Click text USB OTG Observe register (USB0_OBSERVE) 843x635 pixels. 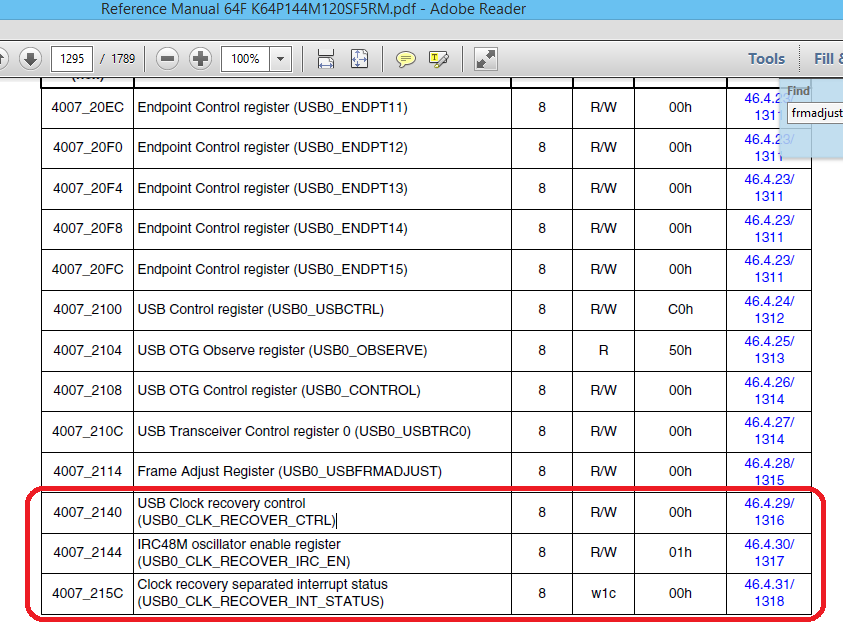(282, 351)
